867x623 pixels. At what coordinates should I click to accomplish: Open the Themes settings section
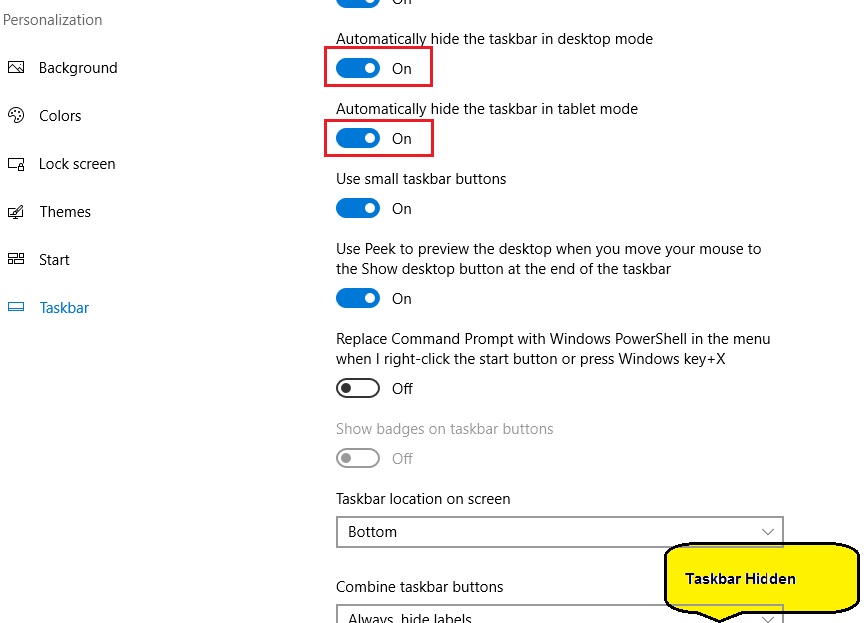[x=65, y=212]
